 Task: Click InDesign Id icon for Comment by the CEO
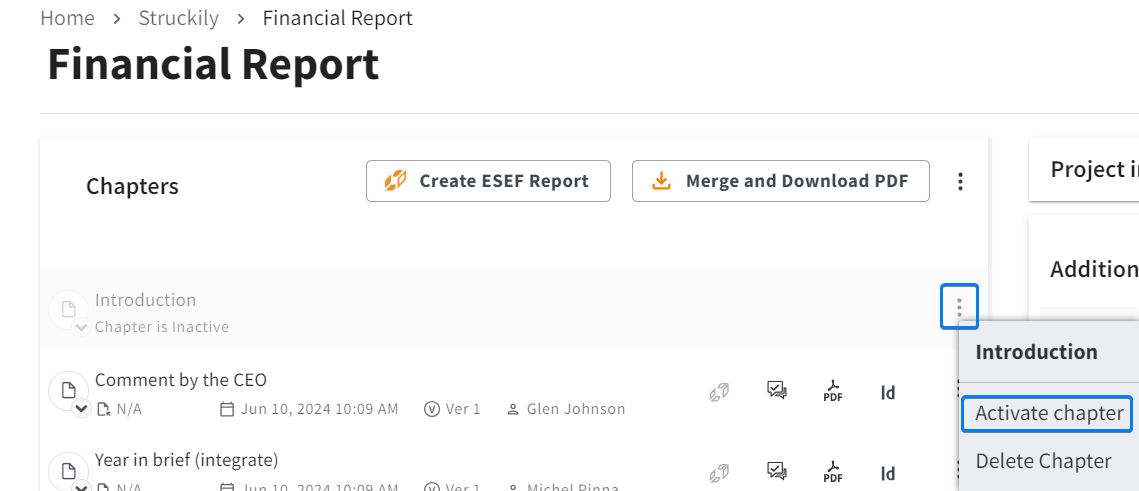click(888, 393)
